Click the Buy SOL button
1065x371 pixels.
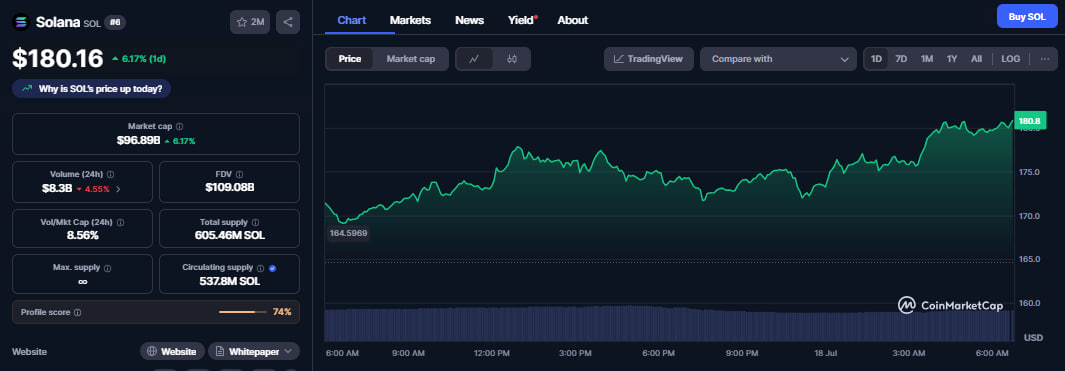tap(1027, 16)
